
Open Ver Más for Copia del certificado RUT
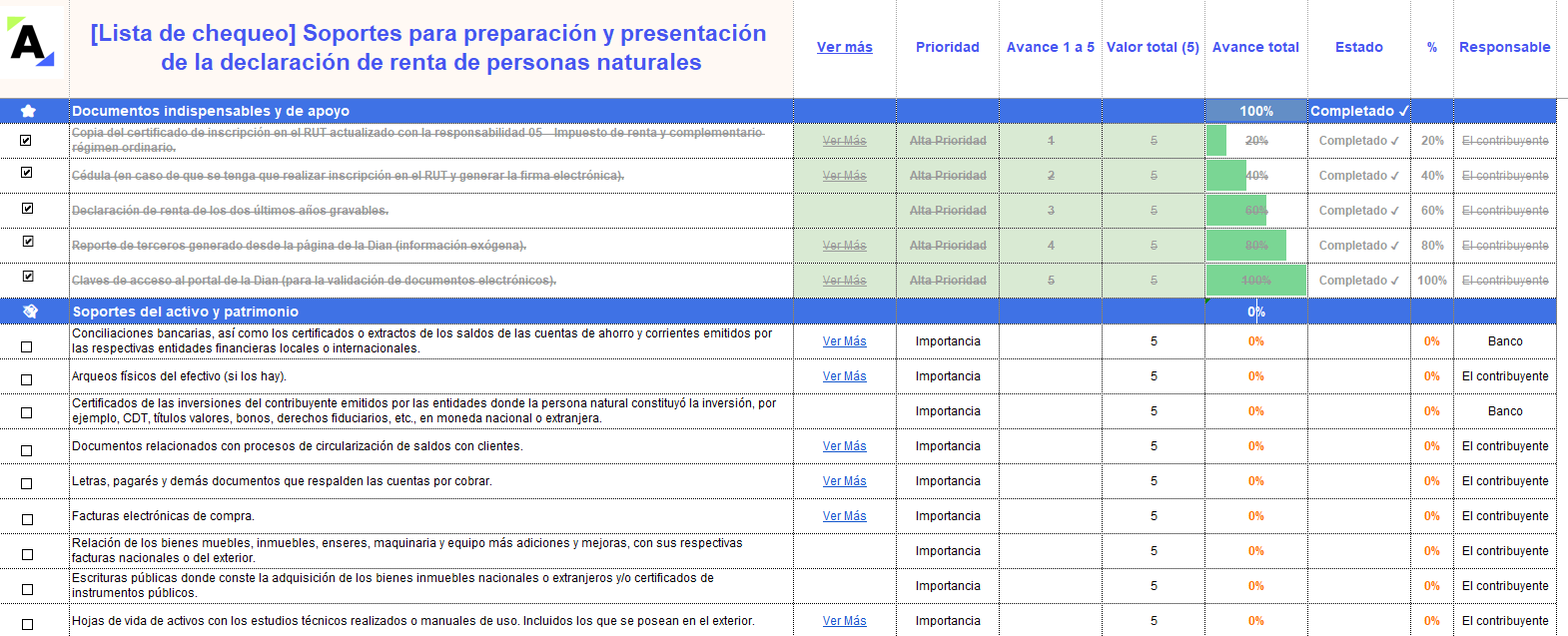coord(845,141)
